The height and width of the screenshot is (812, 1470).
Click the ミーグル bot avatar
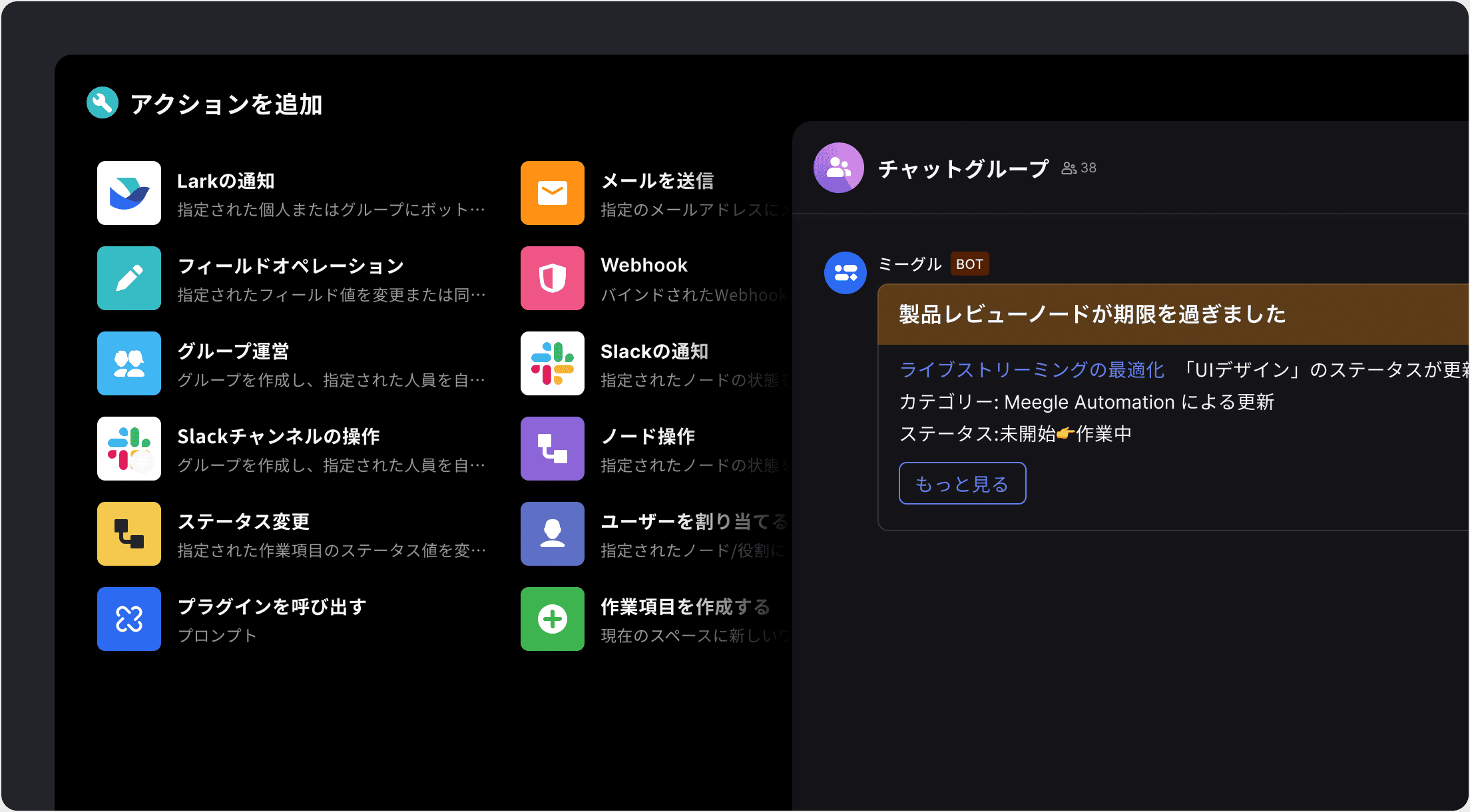pos(845,273)
